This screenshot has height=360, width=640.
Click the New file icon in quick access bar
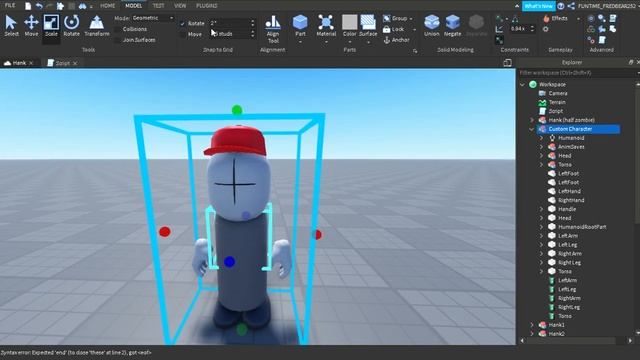28,6
